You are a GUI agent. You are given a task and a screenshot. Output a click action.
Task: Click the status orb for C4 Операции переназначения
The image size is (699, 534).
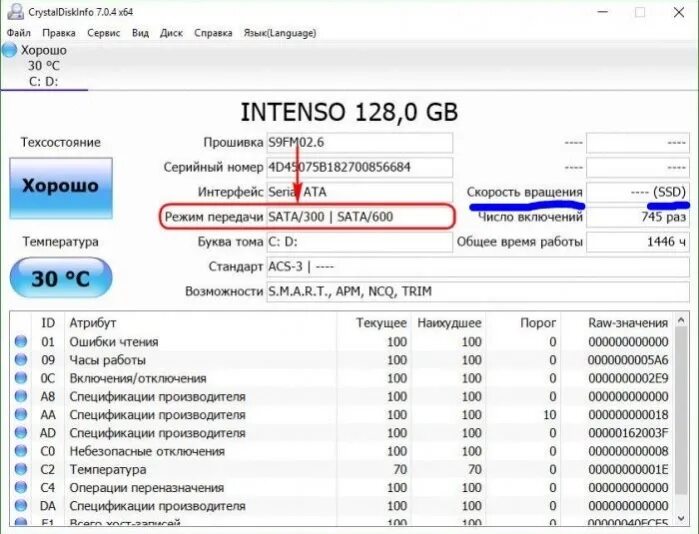[x=21, y=487]
